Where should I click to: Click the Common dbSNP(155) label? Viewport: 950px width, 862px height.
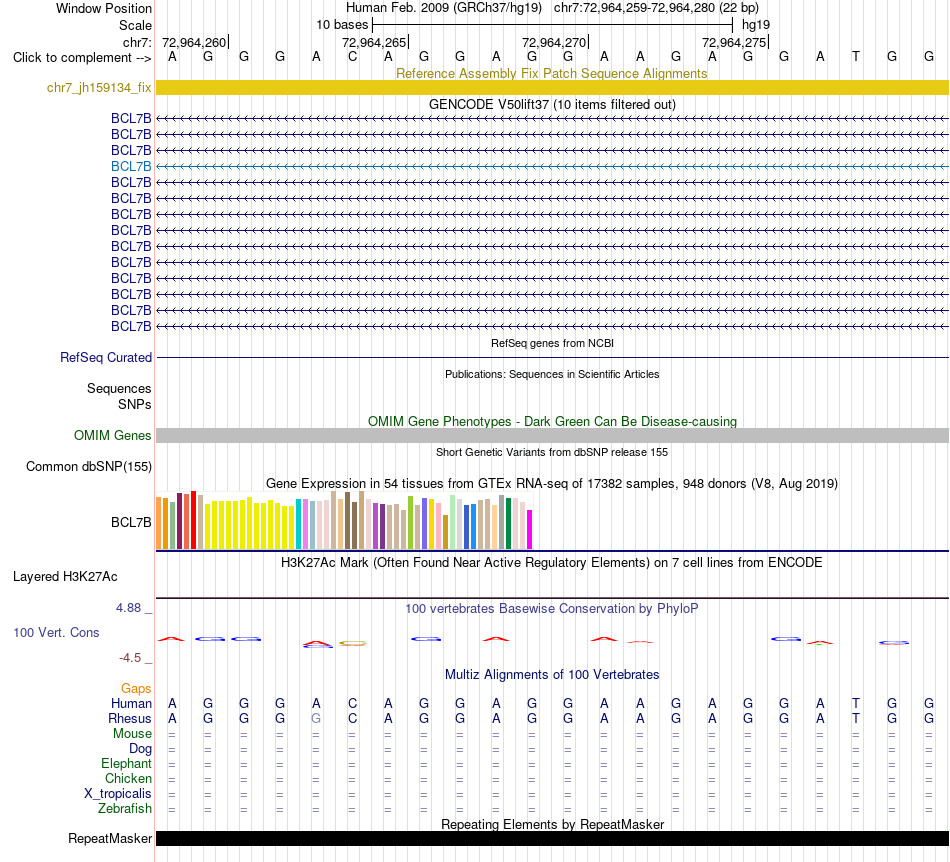pyautogui.click(x=88, y=466)
